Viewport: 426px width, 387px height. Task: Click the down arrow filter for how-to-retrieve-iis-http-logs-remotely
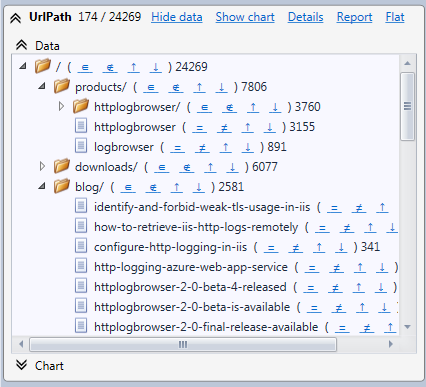coord(392,228)
